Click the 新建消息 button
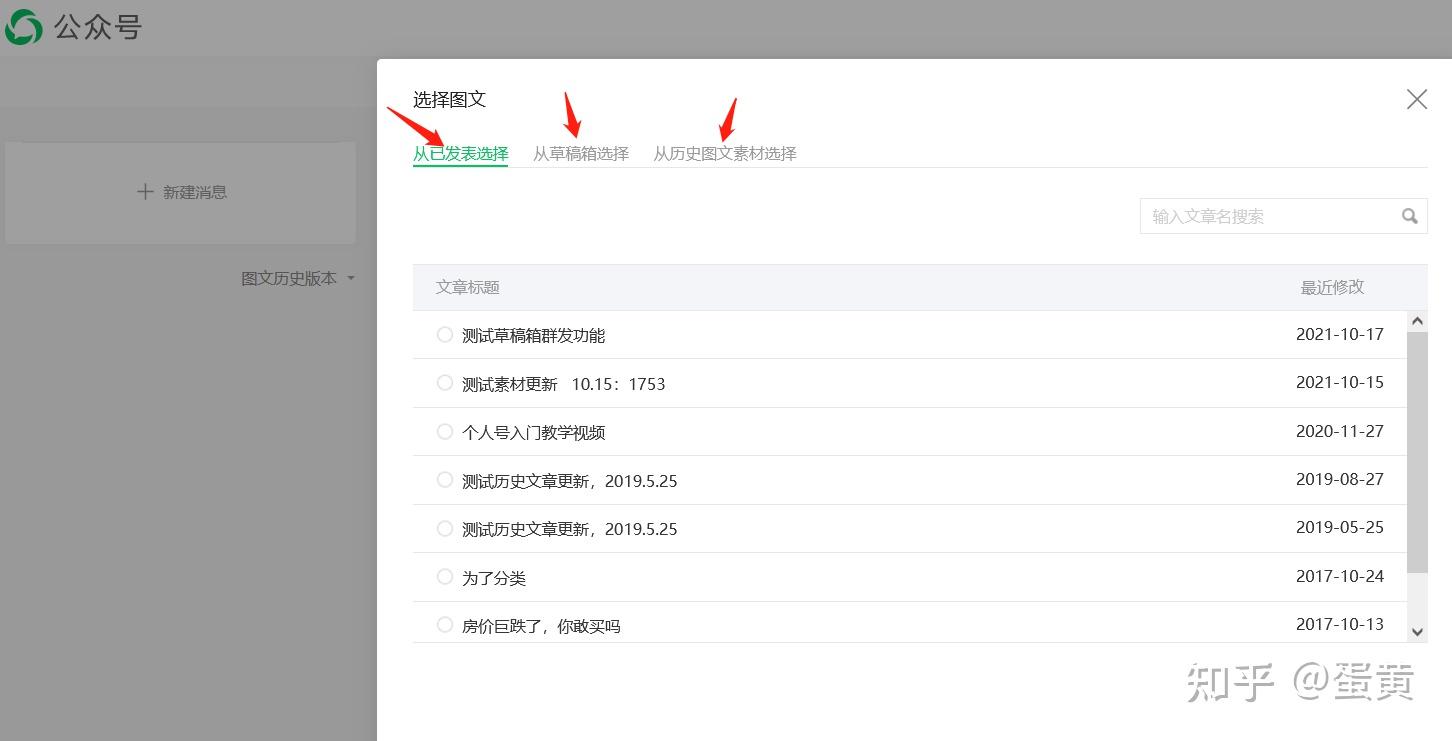 181,192
